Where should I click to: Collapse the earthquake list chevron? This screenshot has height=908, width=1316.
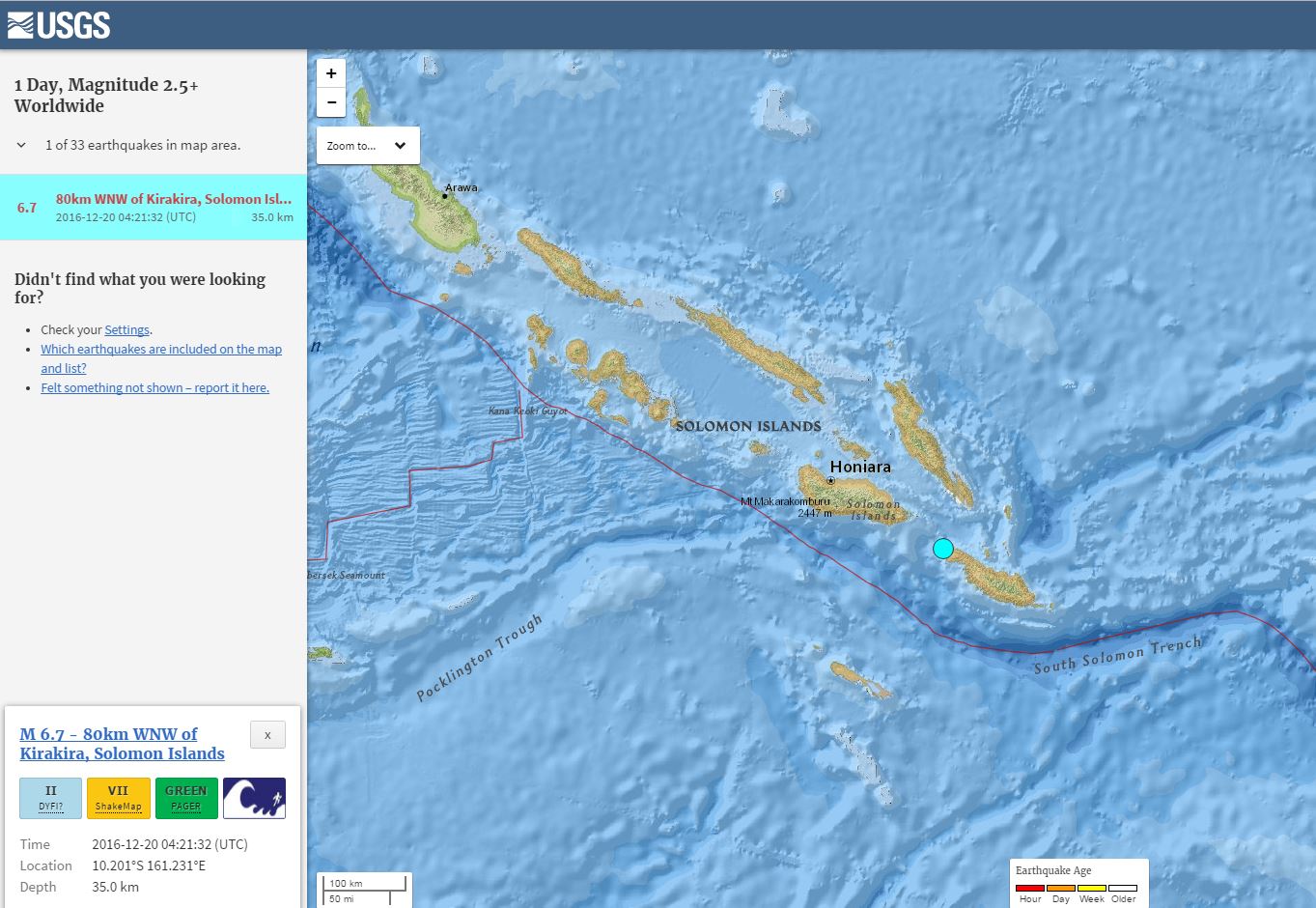click(x=21, y=145)
